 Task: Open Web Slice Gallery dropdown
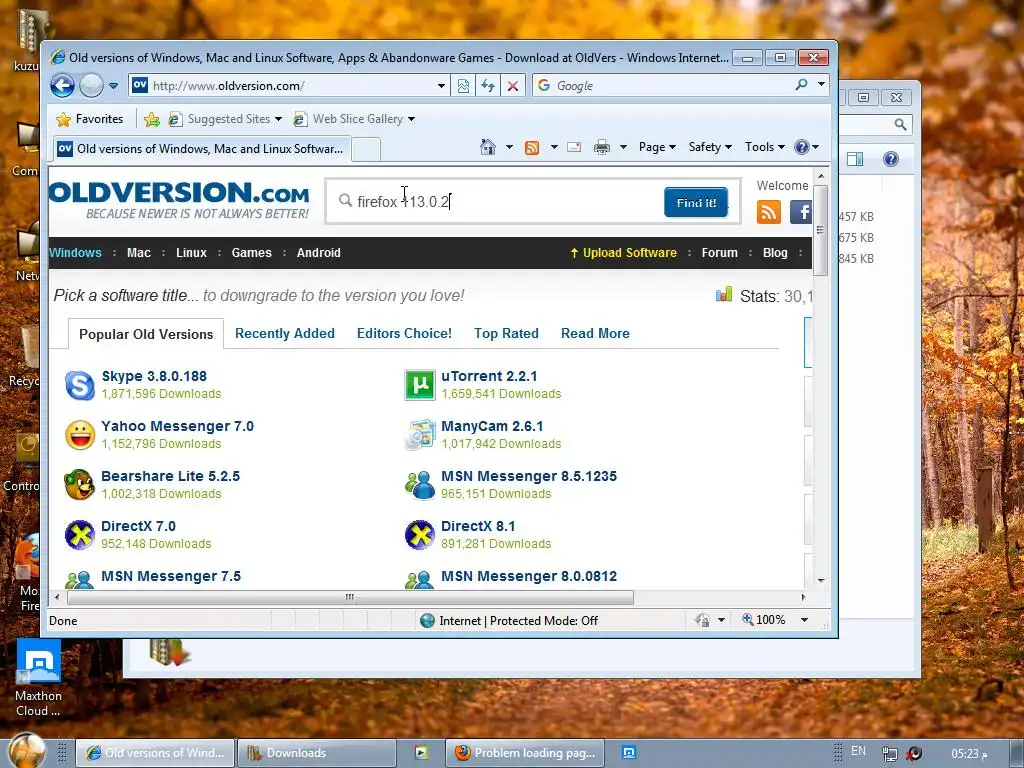pos(354,119)
